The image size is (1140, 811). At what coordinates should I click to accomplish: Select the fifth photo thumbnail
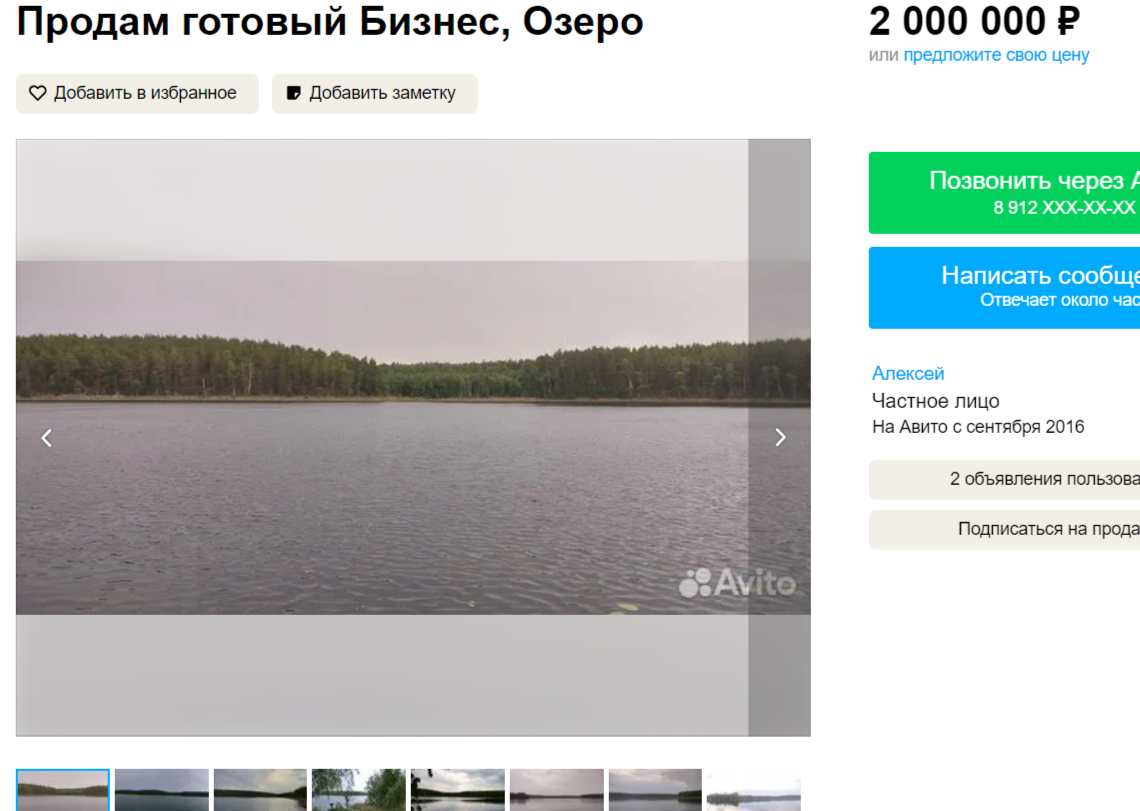coord(457,790)
